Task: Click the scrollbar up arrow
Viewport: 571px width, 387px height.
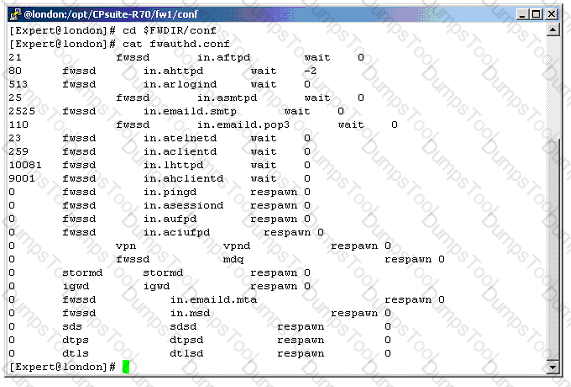Action: (x=553, y=29)
